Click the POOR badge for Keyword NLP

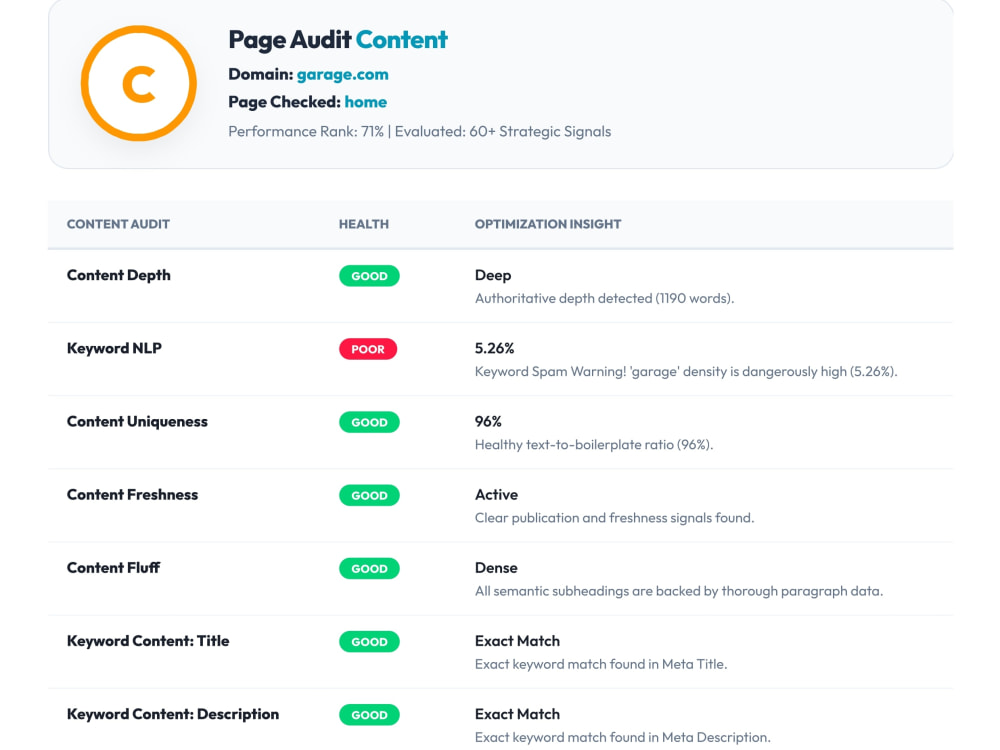click(368, 349)
